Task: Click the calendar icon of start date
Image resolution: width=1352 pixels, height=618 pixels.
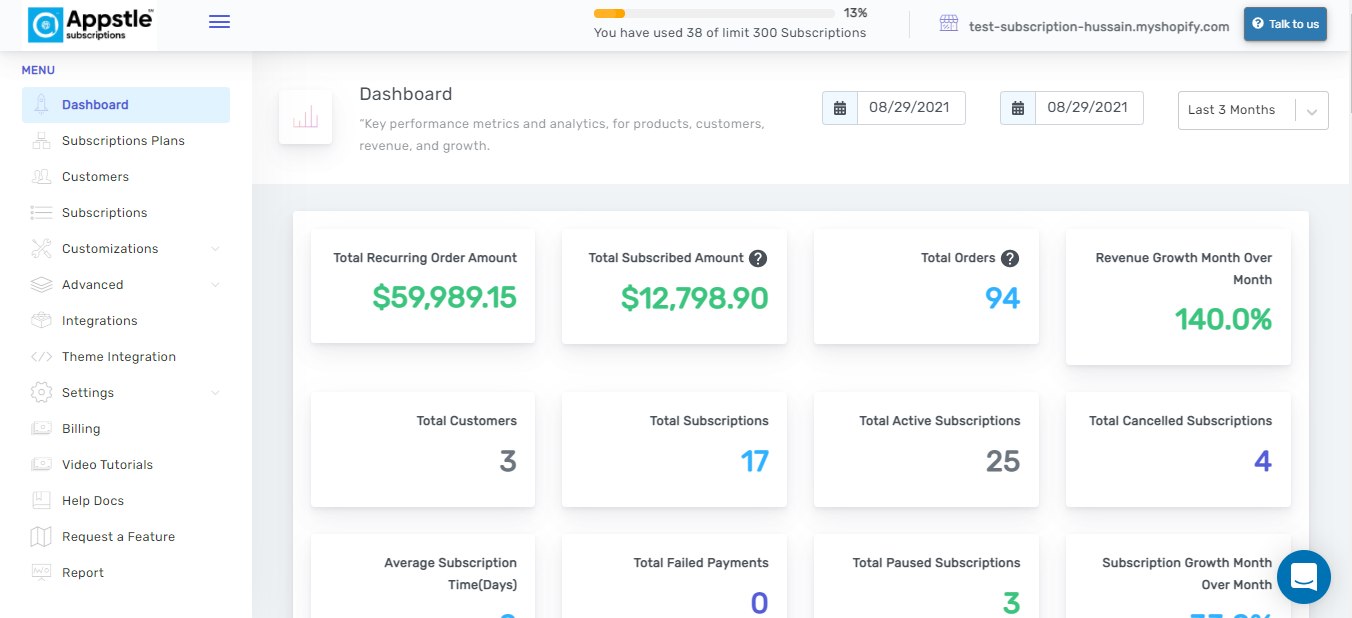Action: pos(840,108)
